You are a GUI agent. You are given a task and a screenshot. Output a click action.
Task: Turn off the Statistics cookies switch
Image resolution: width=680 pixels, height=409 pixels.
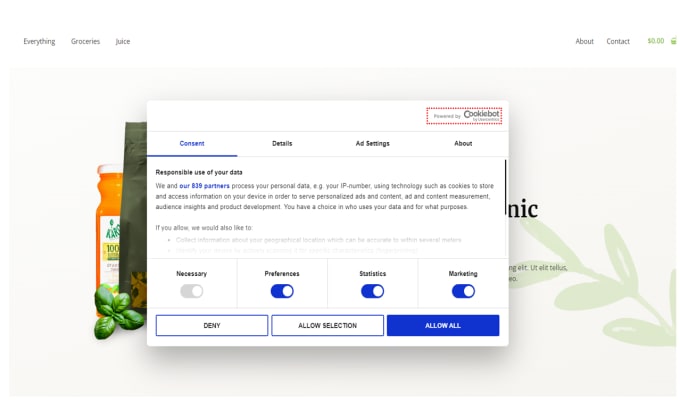(373, 291)
